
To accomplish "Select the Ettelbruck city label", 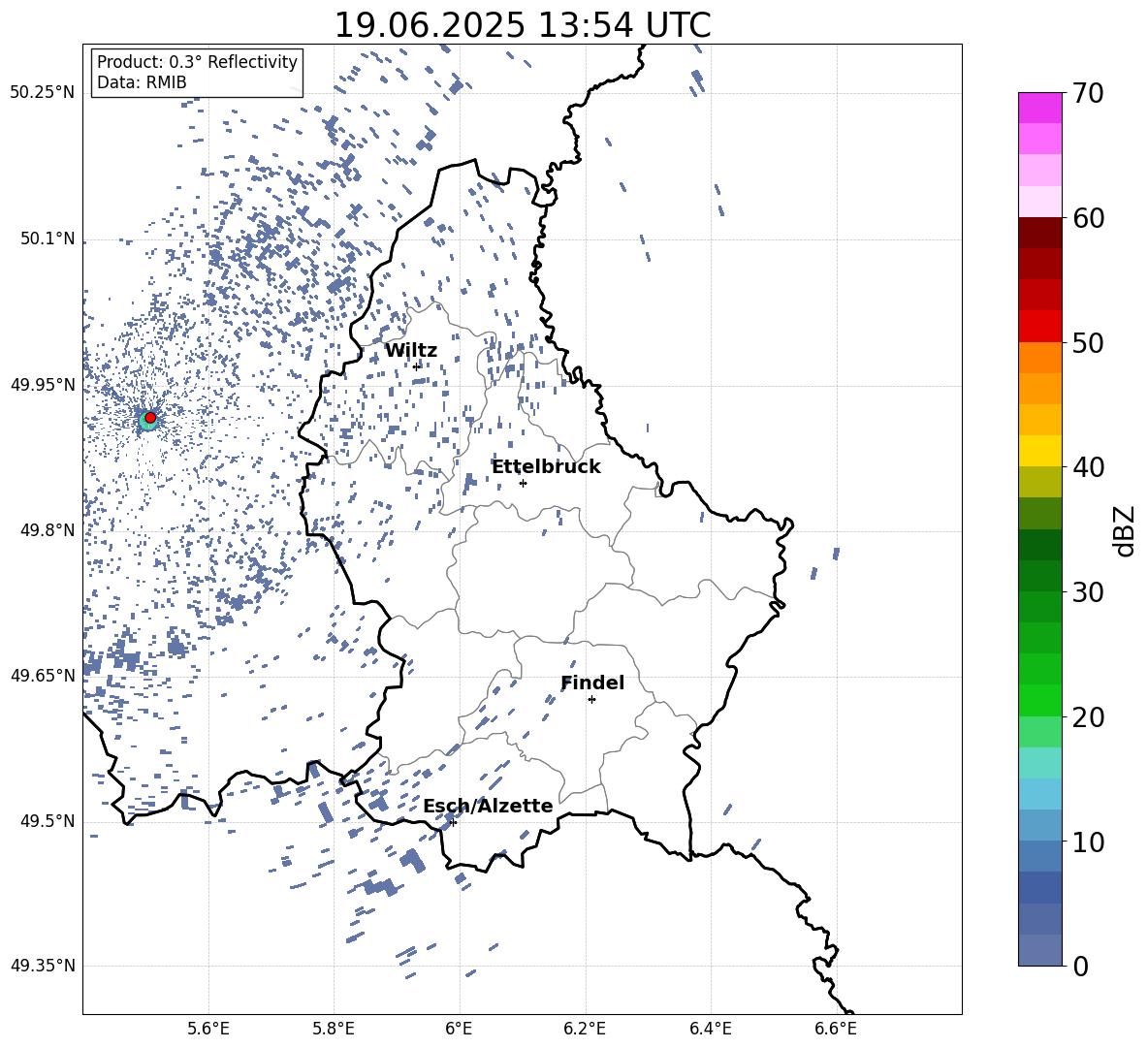I will (x=546, y=467).
